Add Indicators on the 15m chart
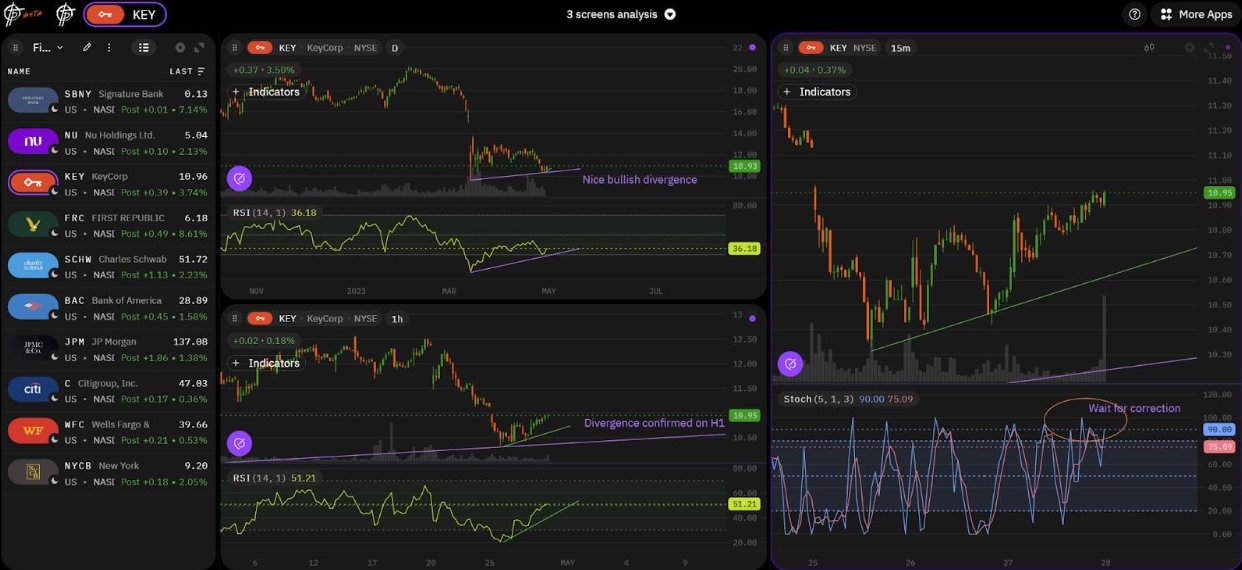 pyautogui.click(x=816, y=92)
